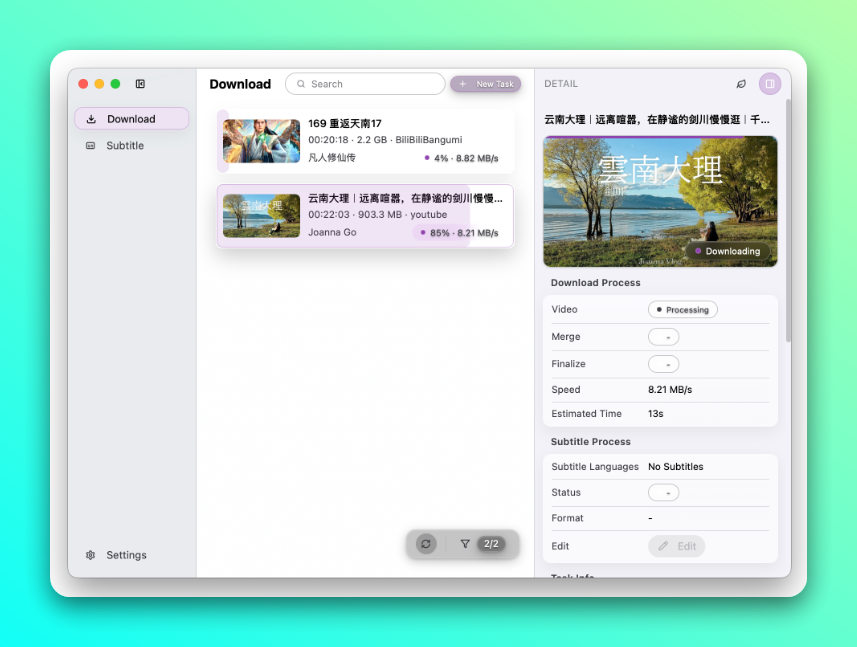Click the settings gear icon
The image size is (857, 647).
point(91,555)
